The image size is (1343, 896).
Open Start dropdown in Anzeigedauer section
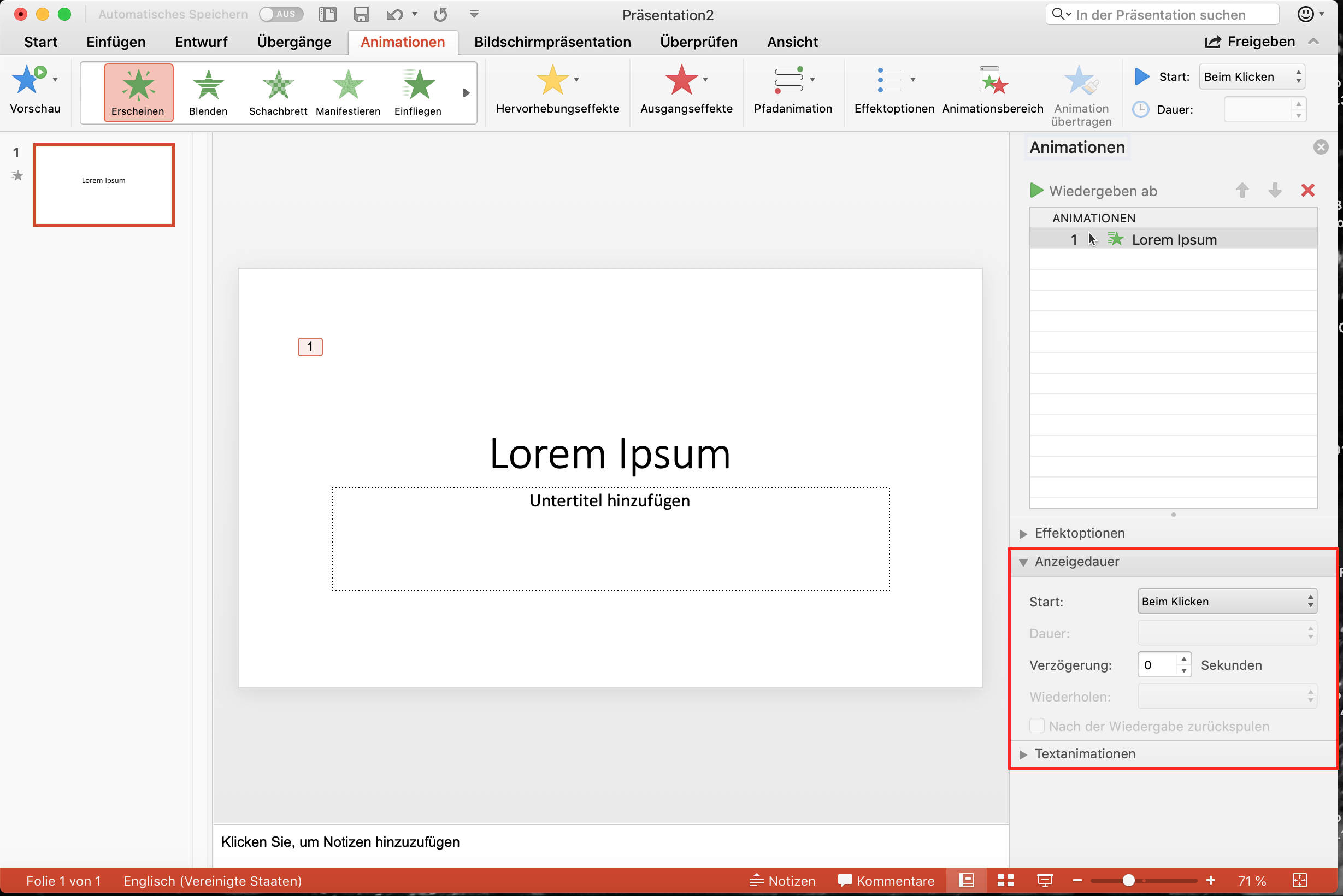(1227, 601)
